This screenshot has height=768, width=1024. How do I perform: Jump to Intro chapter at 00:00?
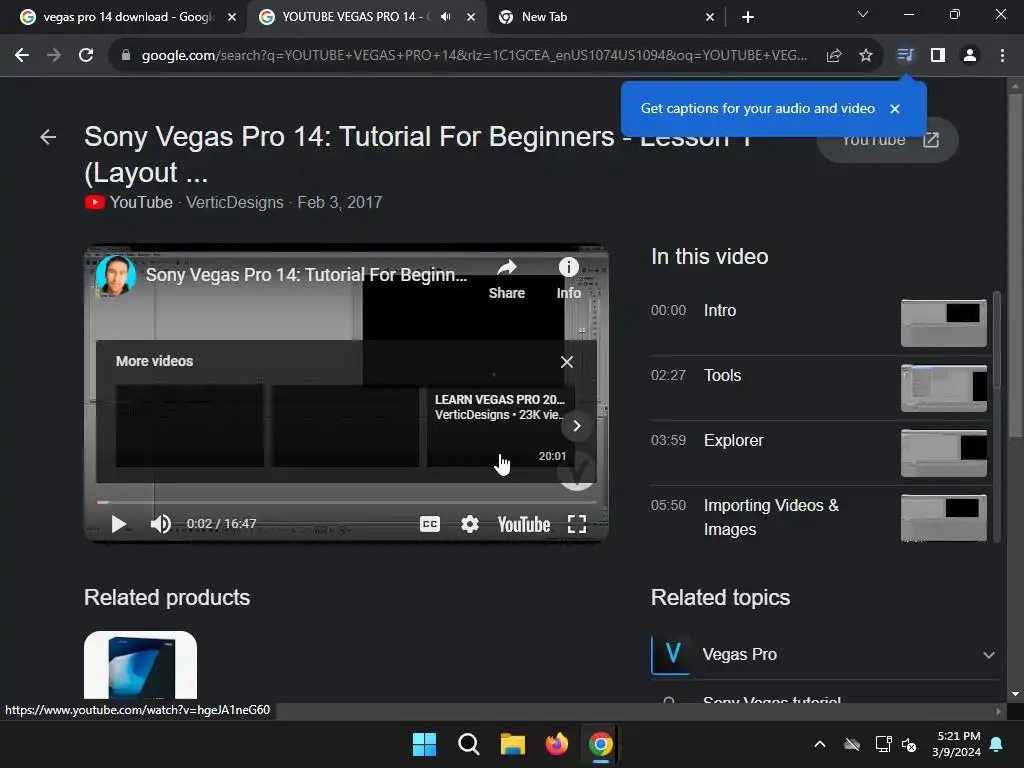(821, 323)
